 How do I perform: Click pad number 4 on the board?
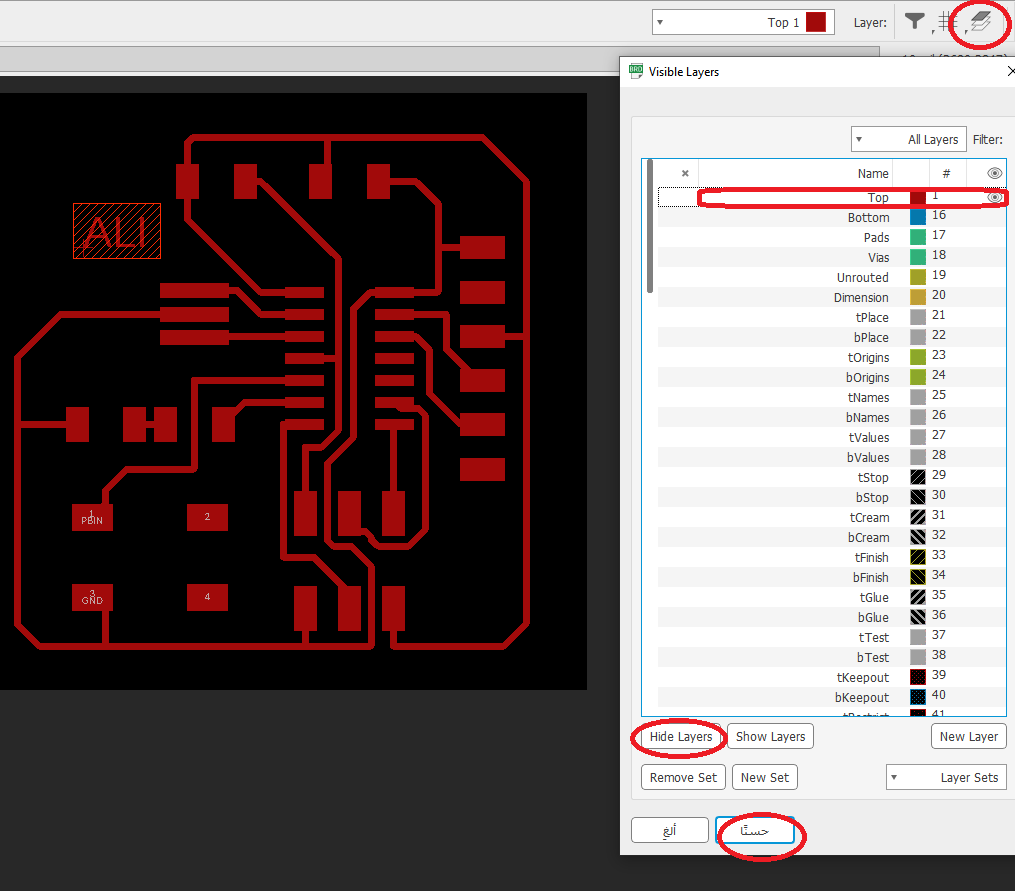pyautogui.click(x=207, y=597)
